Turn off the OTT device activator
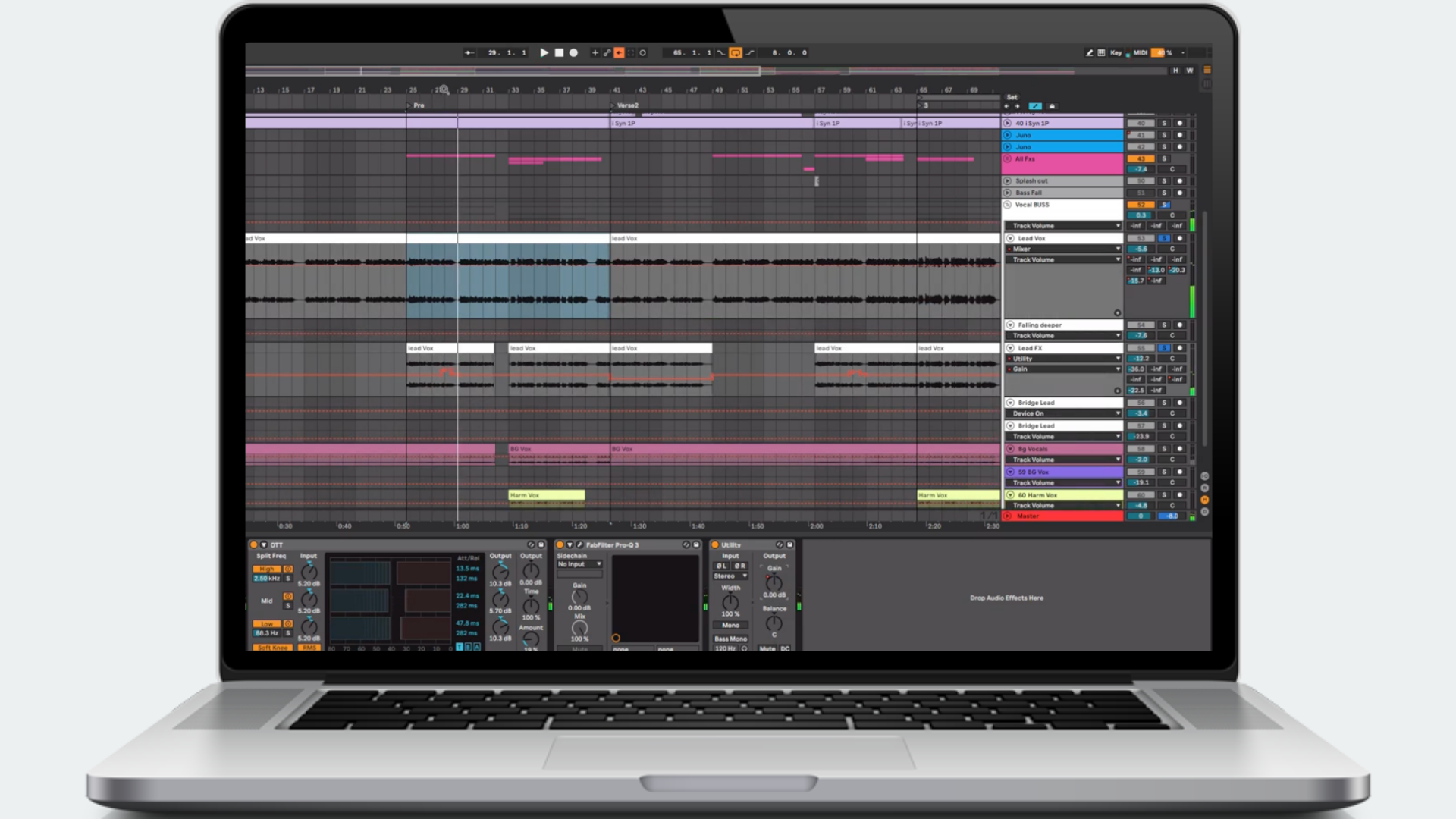 tap(254, 544)
